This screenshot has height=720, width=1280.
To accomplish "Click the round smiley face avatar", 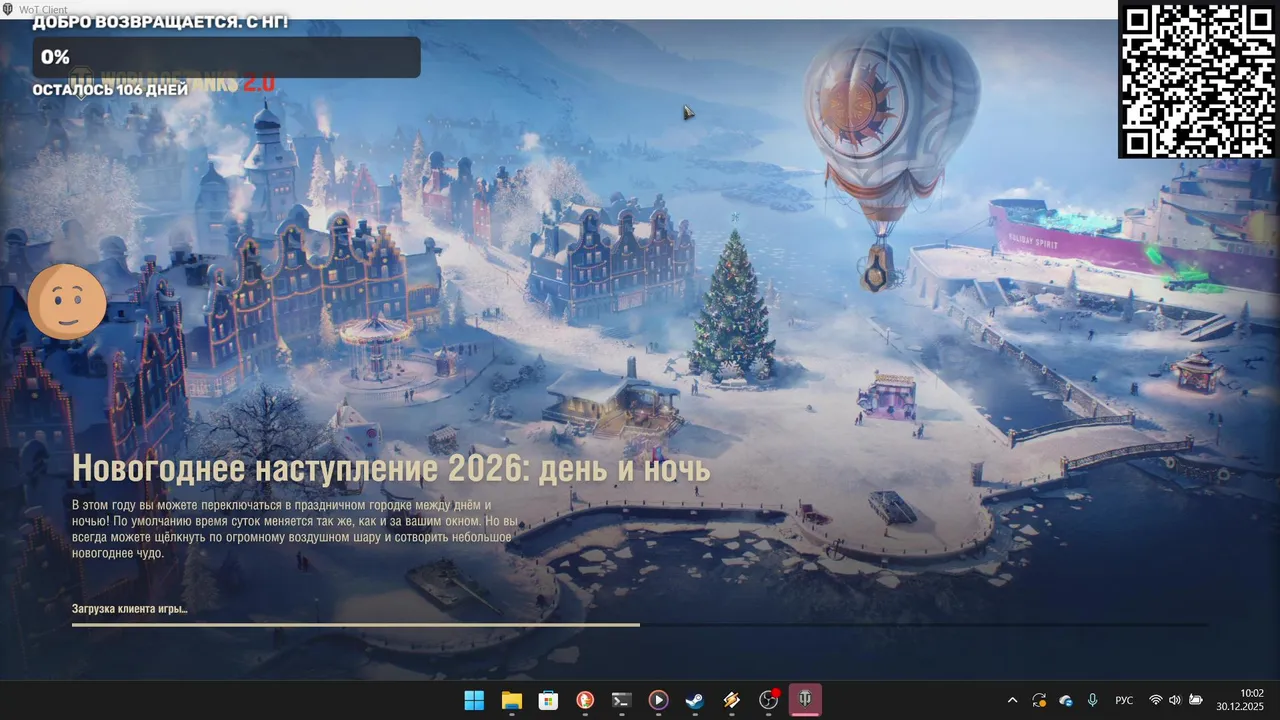I will 67,300.
